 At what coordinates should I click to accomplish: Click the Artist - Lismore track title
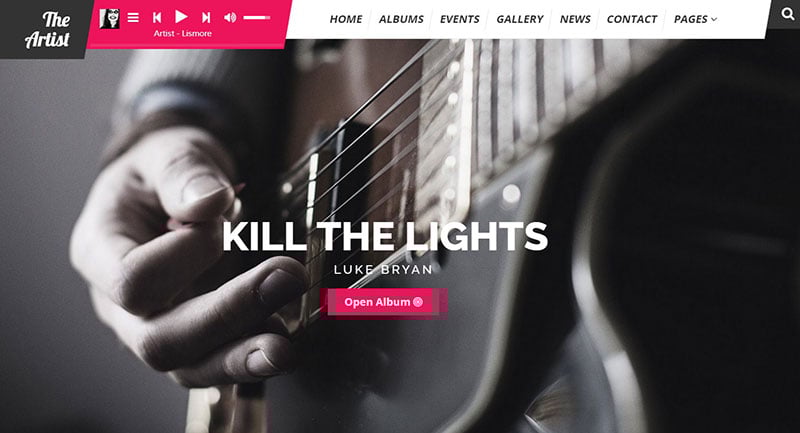click(x=183, y=34)
